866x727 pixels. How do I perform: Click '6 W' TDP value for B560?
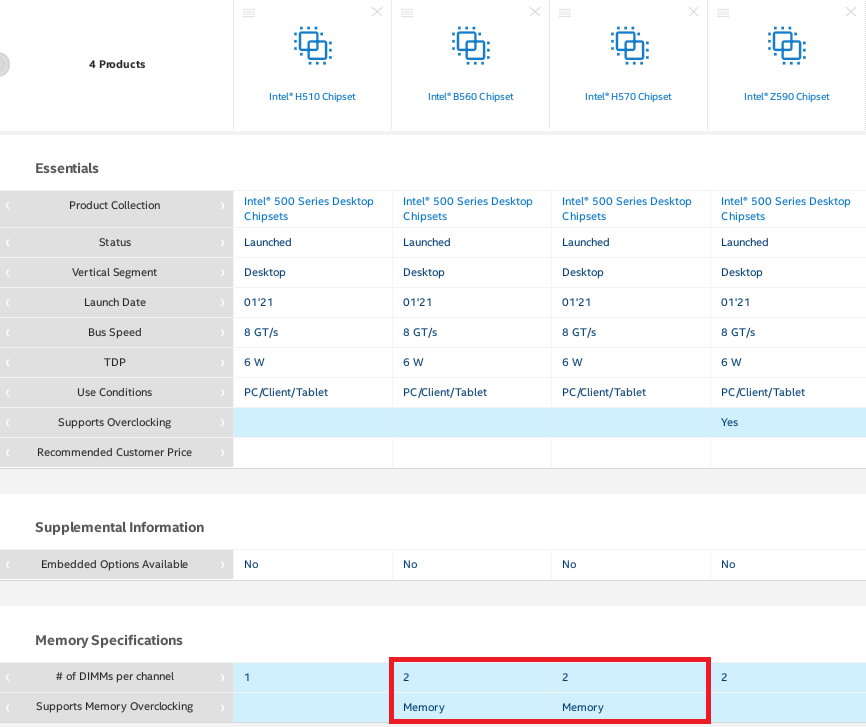click(413, 362)
